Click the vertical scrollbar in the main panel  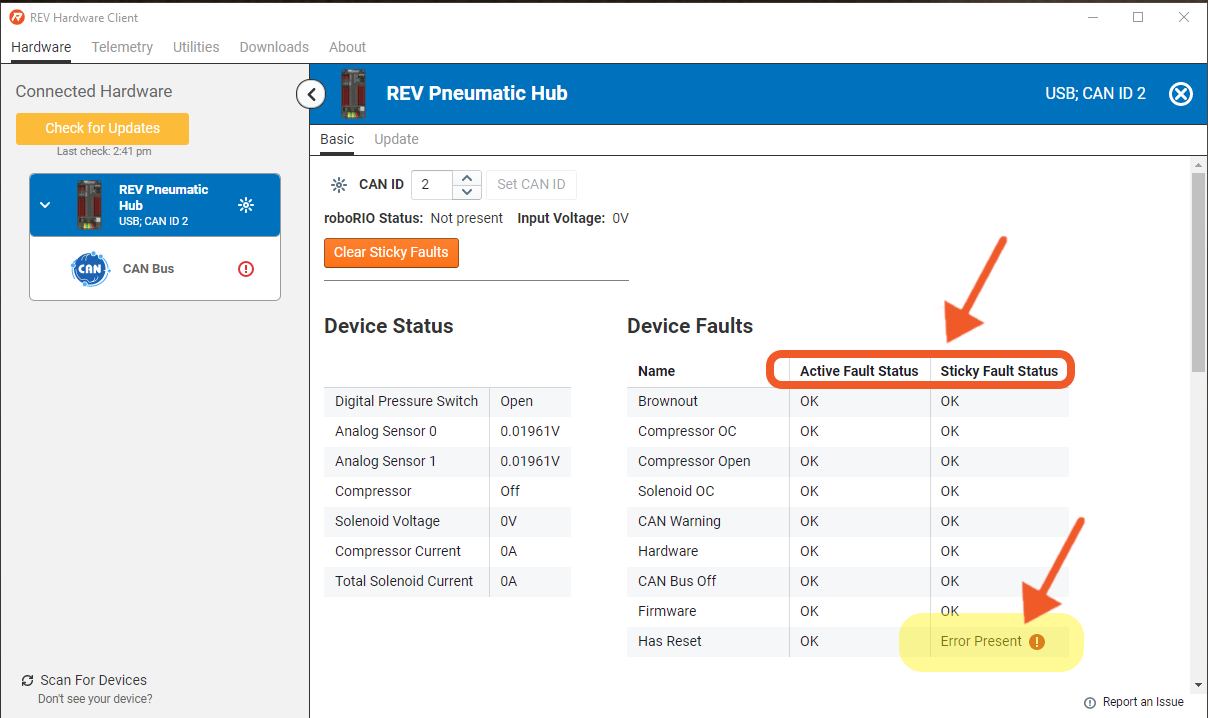click(x=1198, y=270)
